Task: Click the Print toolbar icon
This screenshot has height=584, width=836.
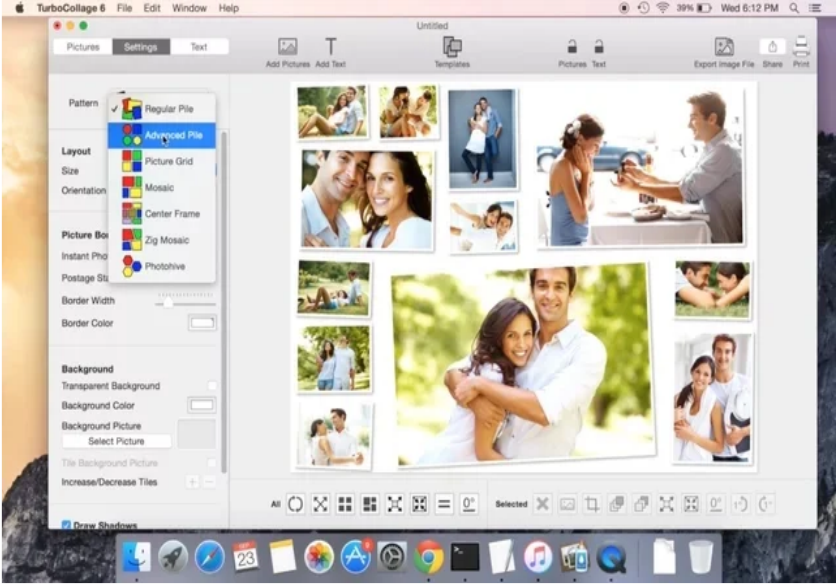Action: click(x=801, y=47)
